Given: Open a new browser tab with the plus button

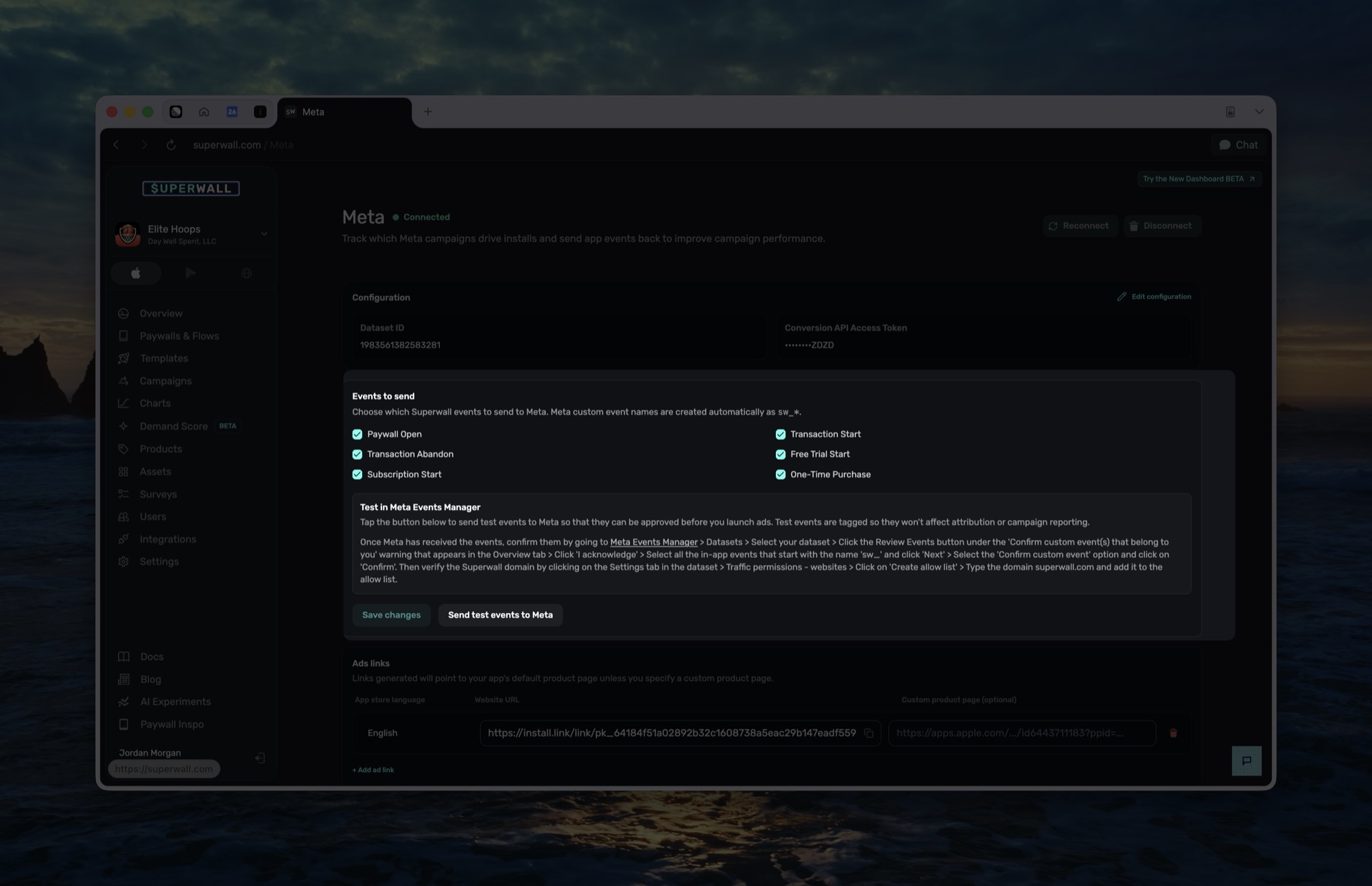Looking at the screenshot, I should pos(427,111).
